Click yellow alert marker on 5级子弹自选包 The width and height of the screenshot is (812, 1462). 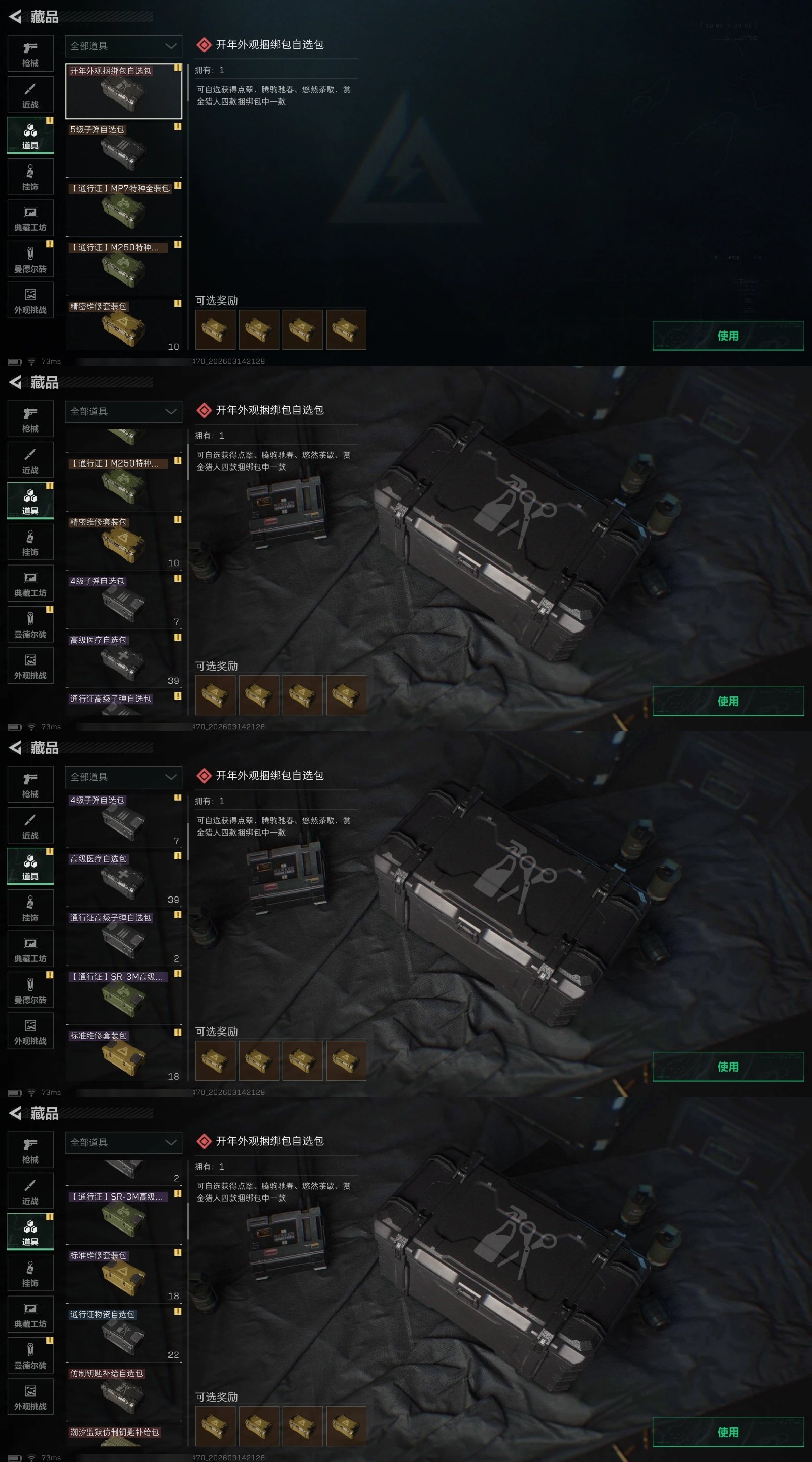[x=178, y=126]
